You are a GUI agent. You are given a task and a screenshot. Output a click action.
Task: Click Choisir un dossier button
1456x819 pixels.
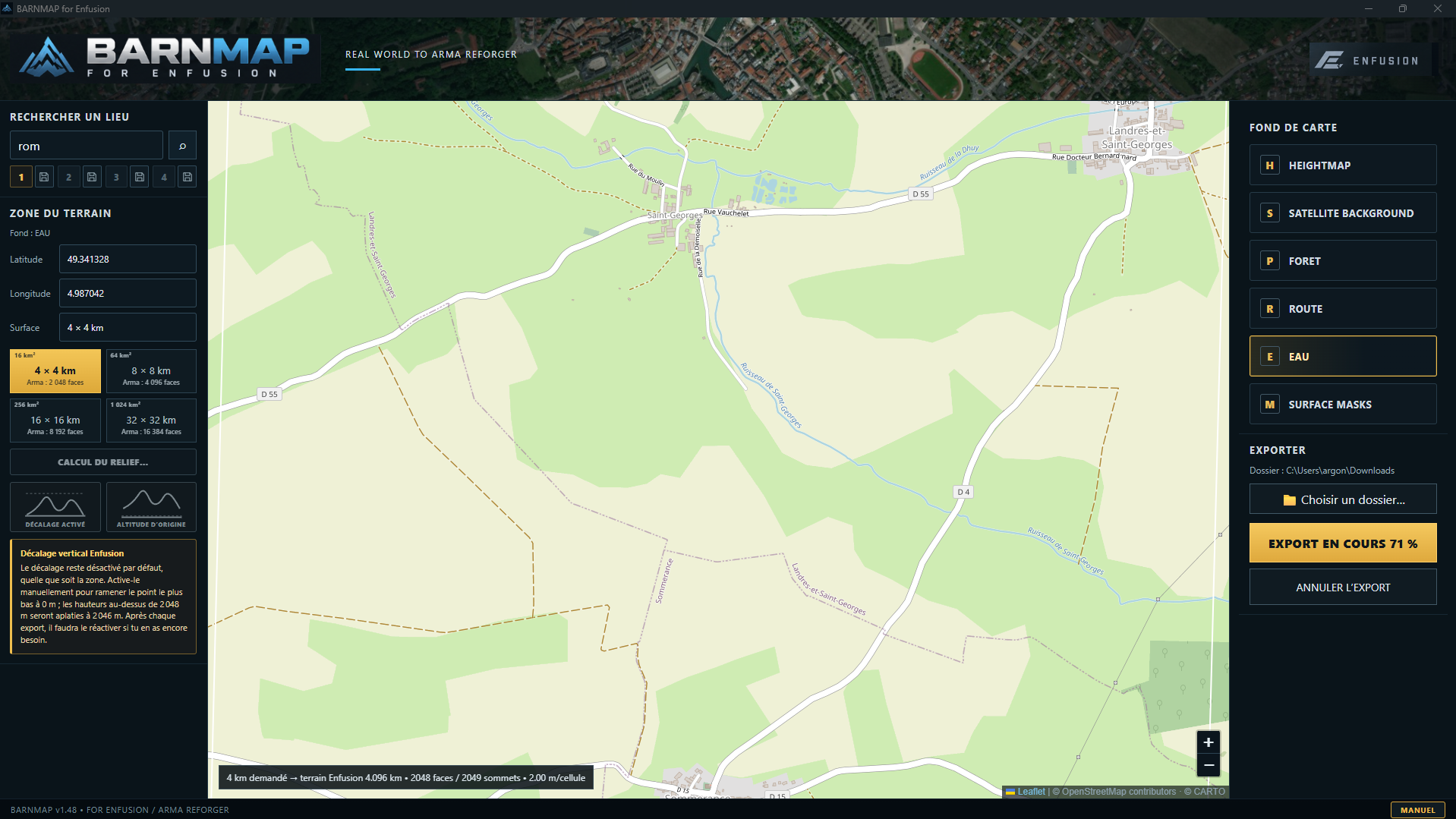[1343, 499]
